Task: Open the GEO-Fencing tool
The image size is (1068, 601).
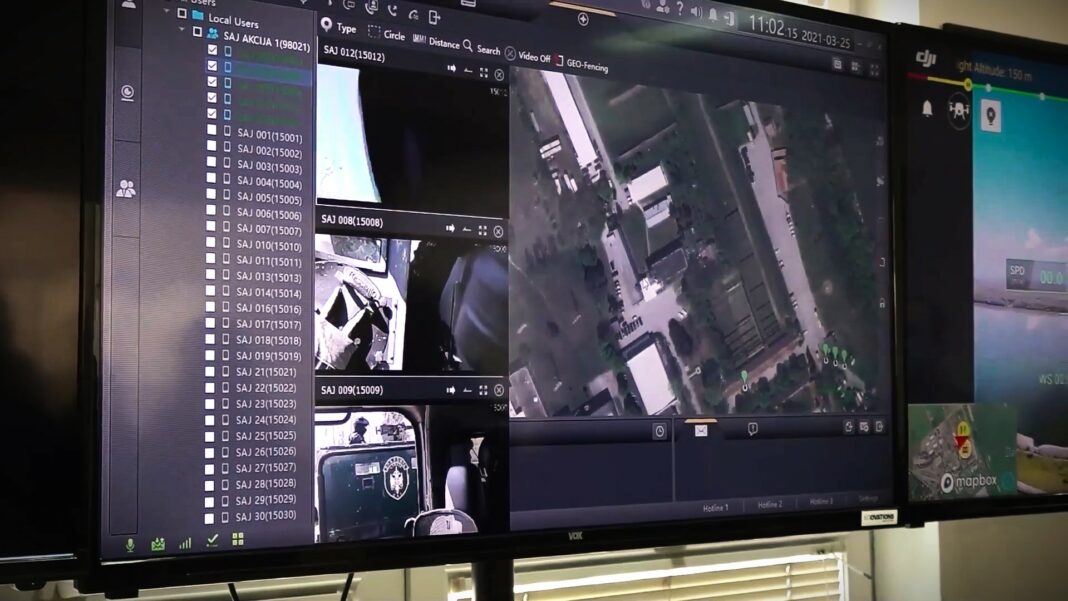Action: pos(581,64)
